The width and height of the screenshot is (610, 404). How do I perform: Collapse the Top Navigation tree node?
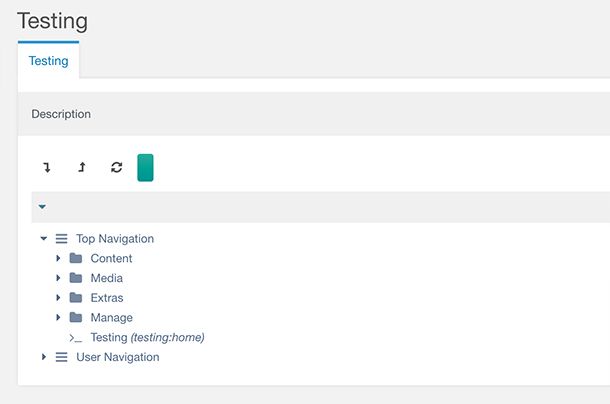click(x=44, y=239)
